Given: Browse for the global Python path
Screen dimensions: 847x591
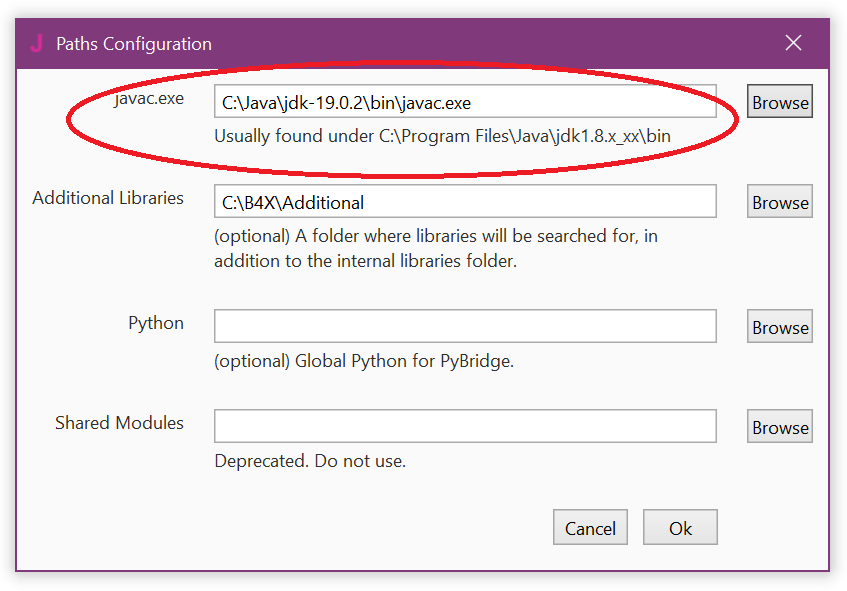Looking at the screenshot, I should 780,327.
